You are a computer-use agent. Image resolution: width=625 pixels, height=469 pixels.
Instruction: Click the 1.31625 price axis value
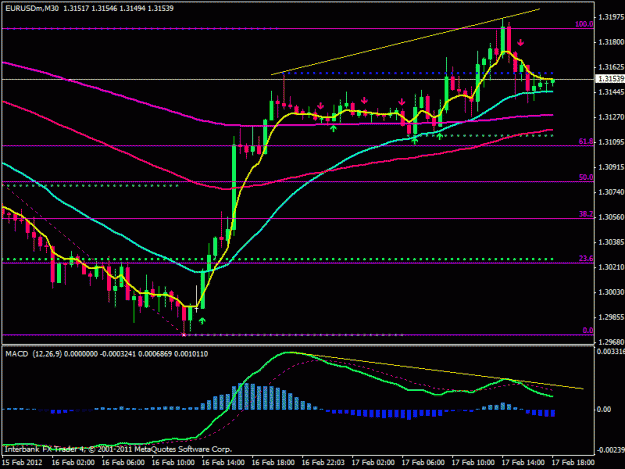click(x=611, y=67)
